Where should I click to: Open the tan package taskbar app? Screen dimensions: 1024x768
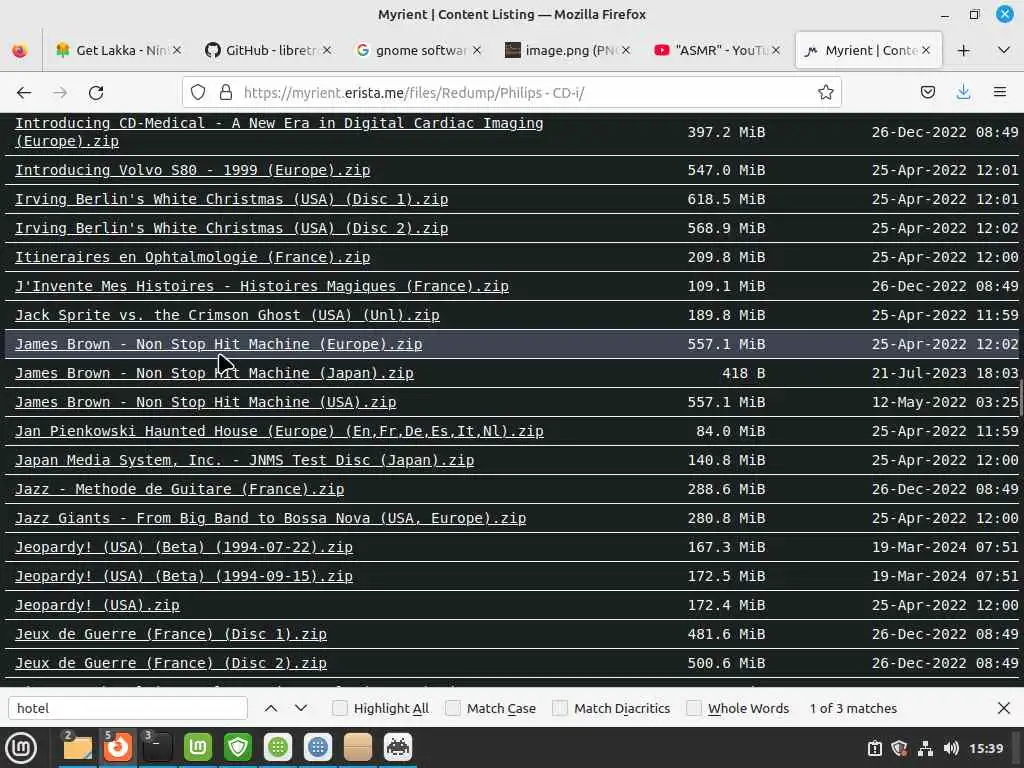click(x=358, y=747)
